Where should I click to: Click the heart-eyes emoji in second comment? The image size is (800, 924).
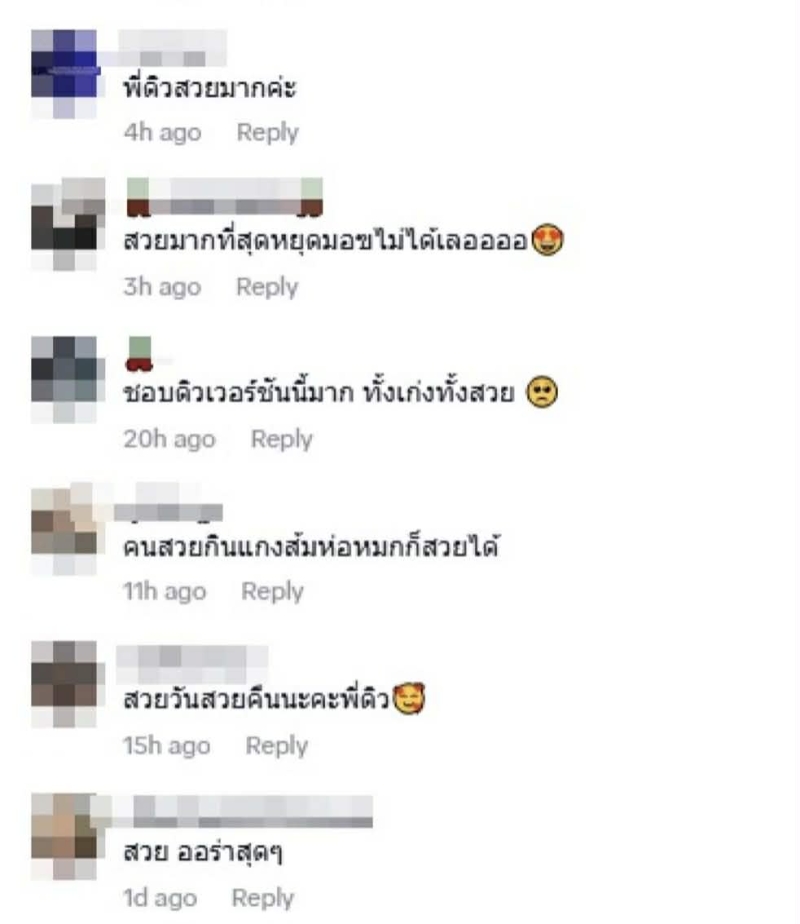[547, 240]
